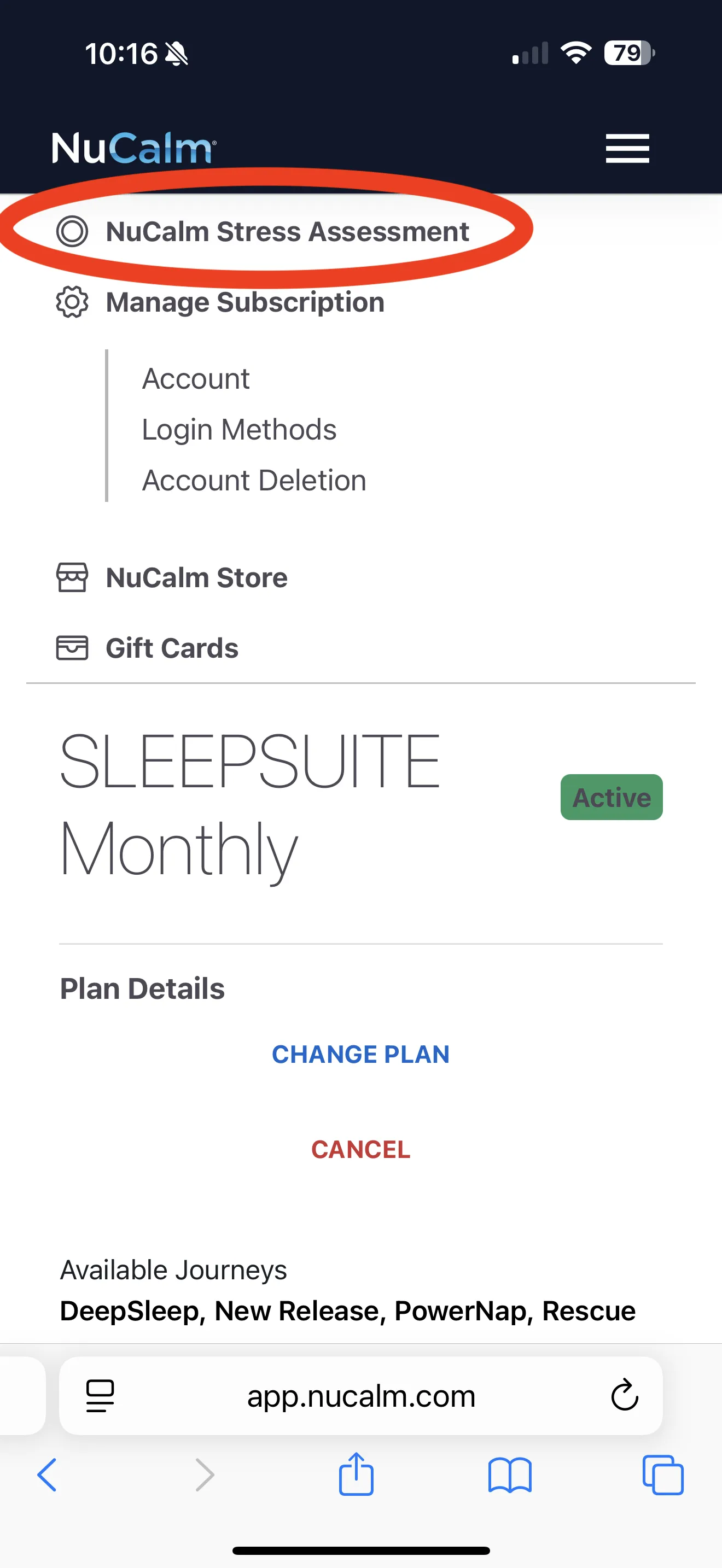Open the page settings reader icon

click(101, 1395)
